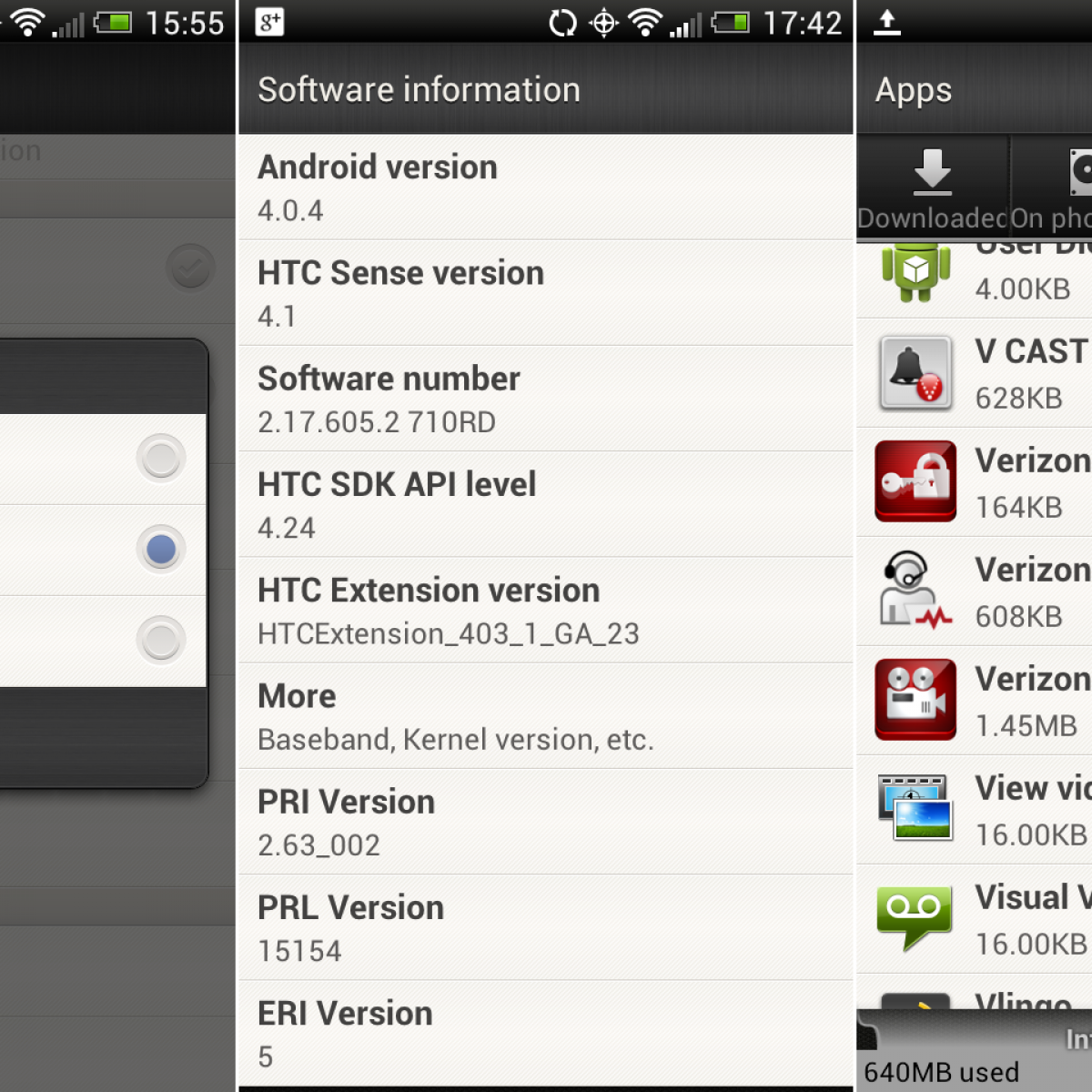
Task: Open the V CAST app bell icon
Action: 915,373
